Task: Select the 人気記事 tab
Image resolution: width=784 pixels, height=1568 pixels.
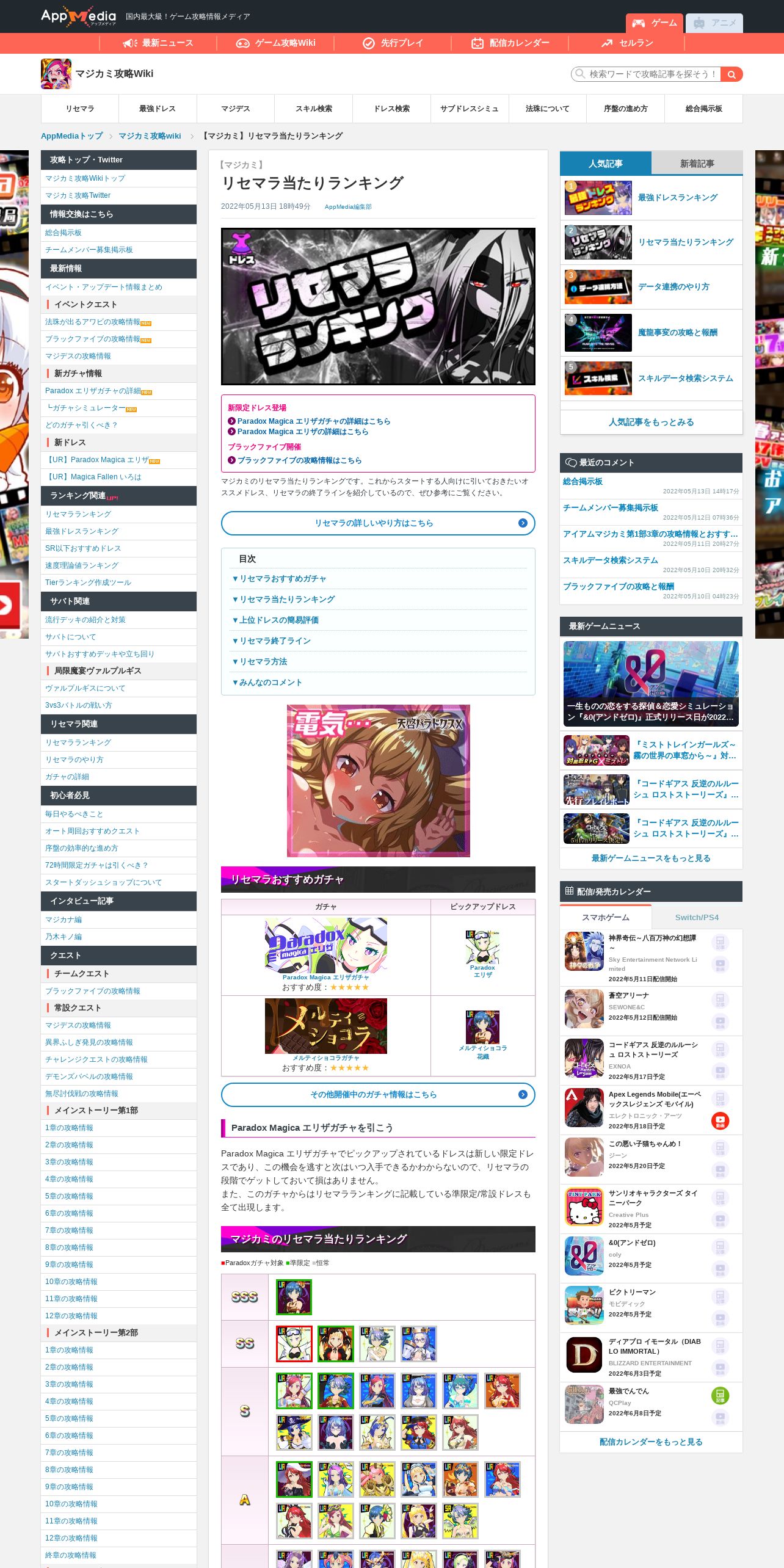Action: 606,163
